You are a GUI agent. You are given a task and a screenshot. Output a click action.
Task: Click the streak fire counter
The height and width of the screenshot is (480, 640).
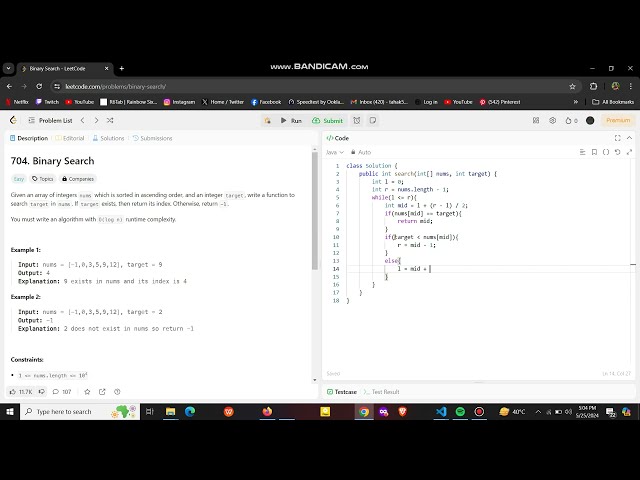[x=571, y=120]
